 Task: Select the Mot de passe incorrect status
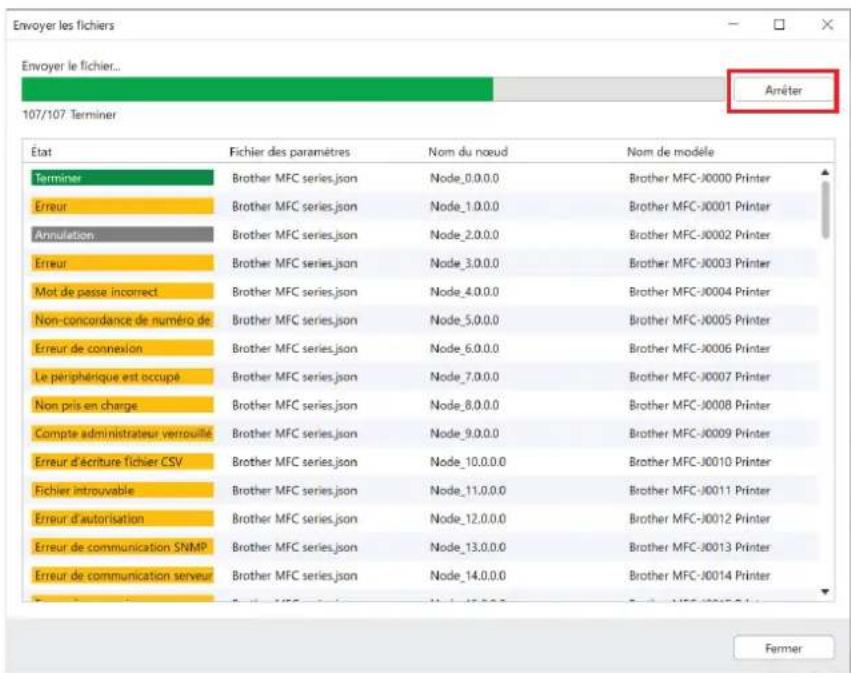[x=122, y=291]
